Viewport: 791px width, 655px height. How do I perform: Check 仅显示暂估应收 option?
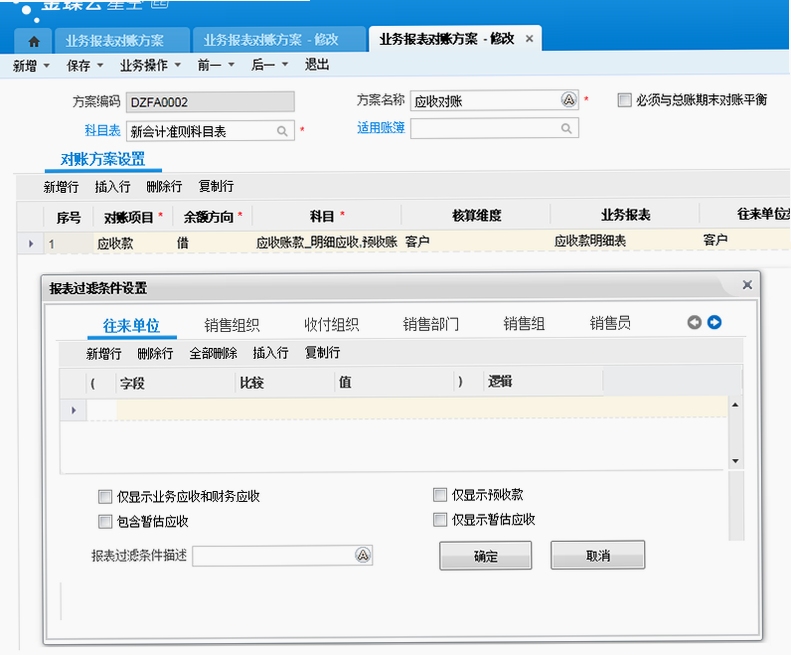tap(440, 519)
